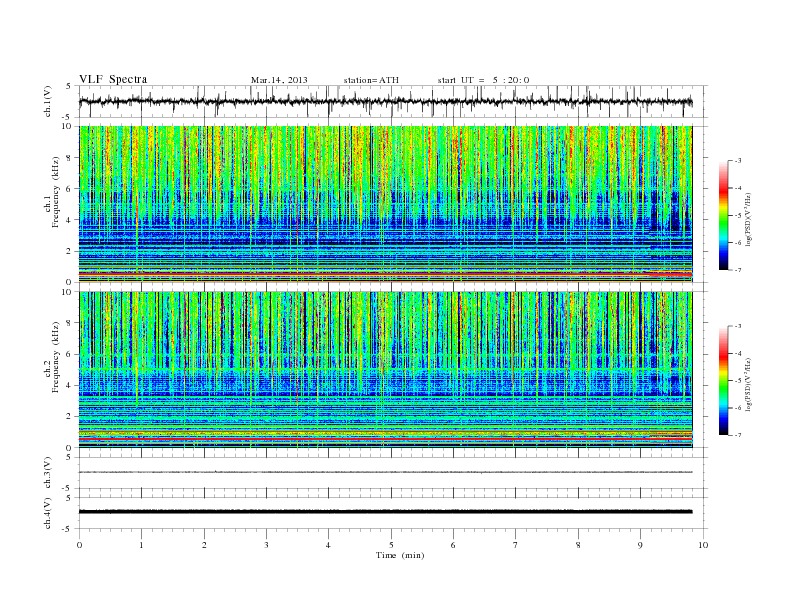Click the ch.1 'Frequency (kHz)' axis label

click(55, 192)
